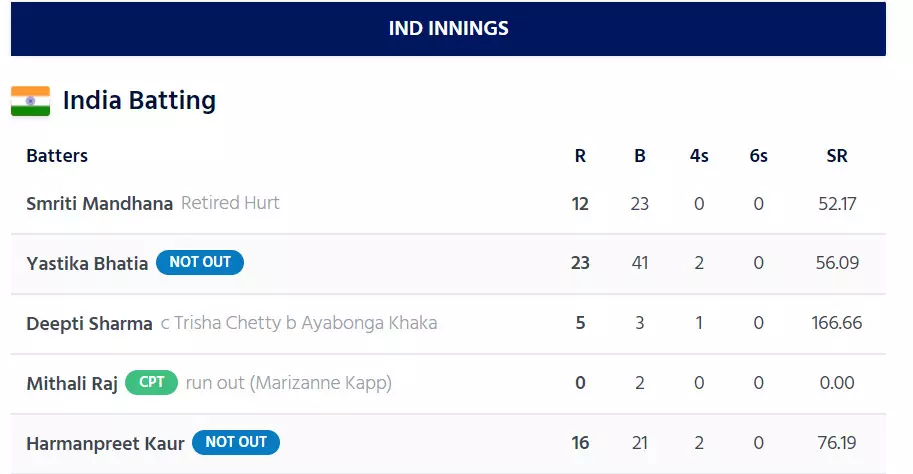This screenshot has width=913, height=474.
Task: Open Smriti Mandhana's player link
Action: (x=99, y=203)
